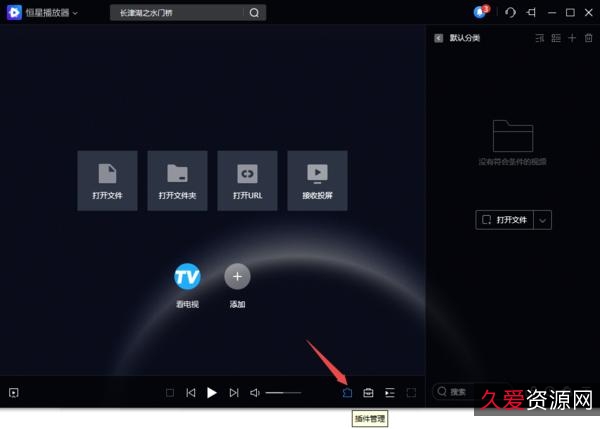Click the 打开文件 button in the playlist panel

tap(505, 220)
